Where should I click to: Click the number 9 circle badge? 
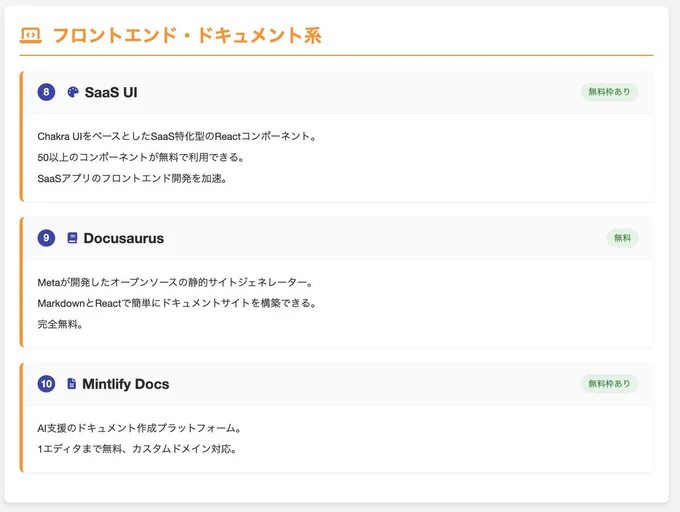46,238
